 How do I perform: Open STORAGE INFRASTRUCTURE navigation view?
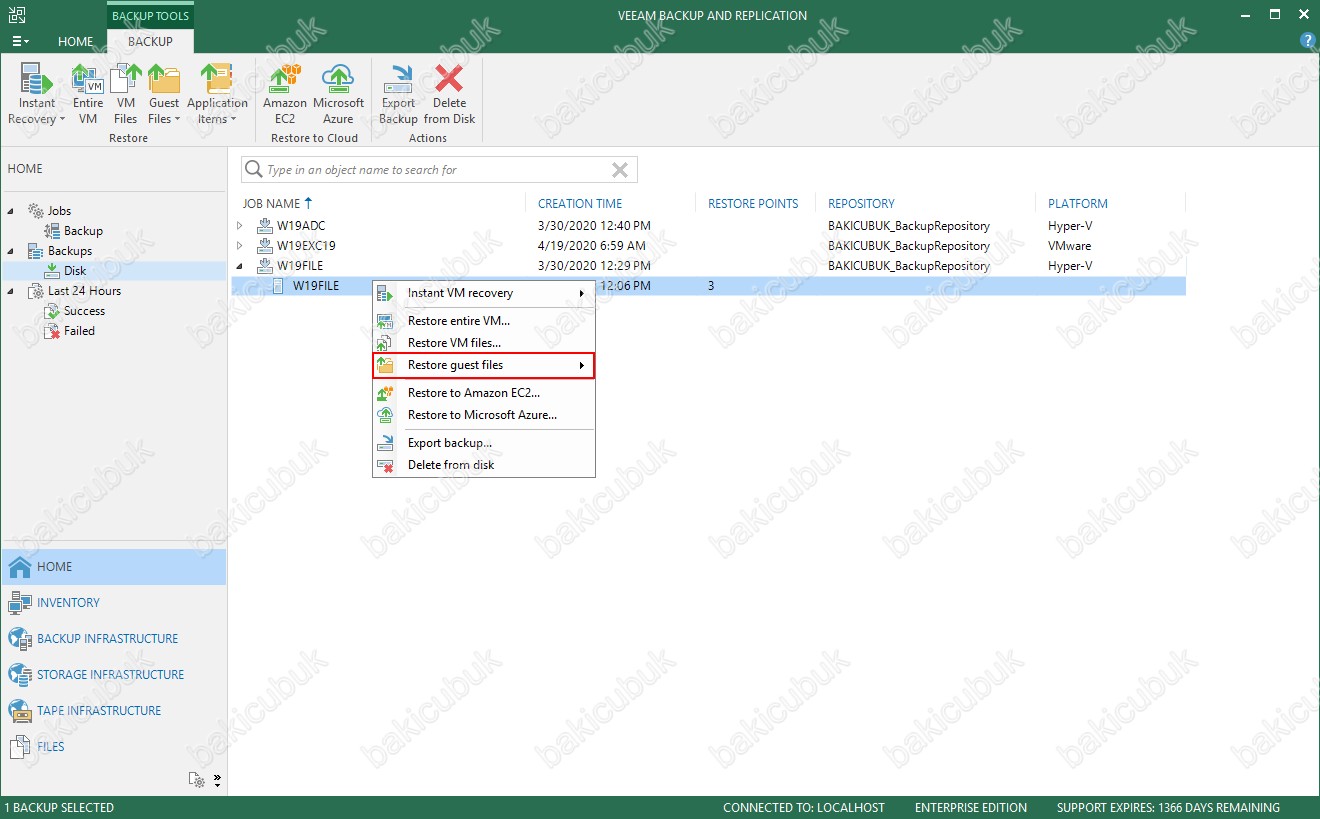click(x=113, y=675)
